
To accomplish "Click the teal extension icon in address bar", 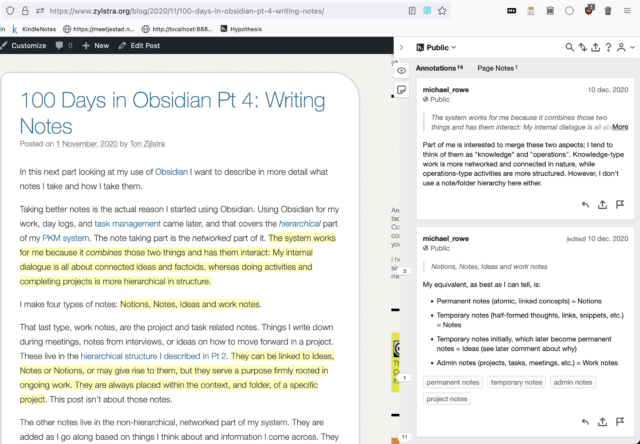I will [427, 11].
